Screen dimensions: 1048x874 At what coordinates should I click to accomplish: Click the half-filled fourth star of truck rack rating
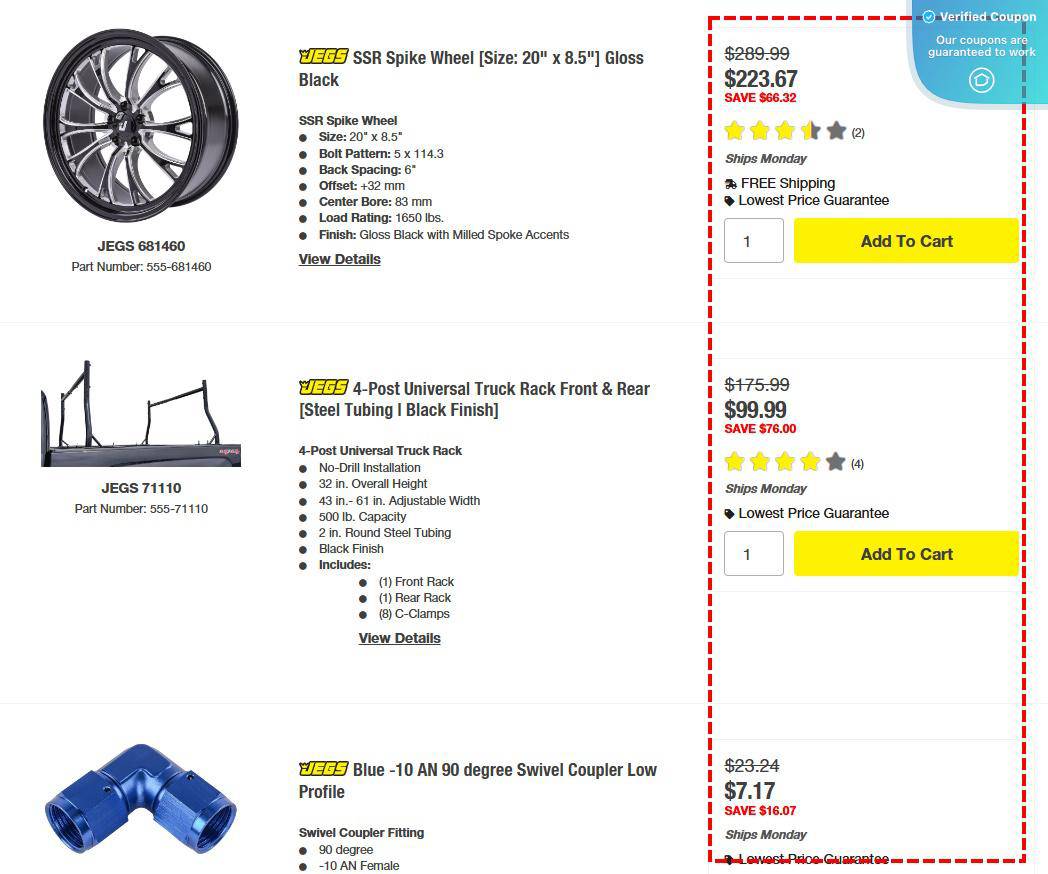811,462
